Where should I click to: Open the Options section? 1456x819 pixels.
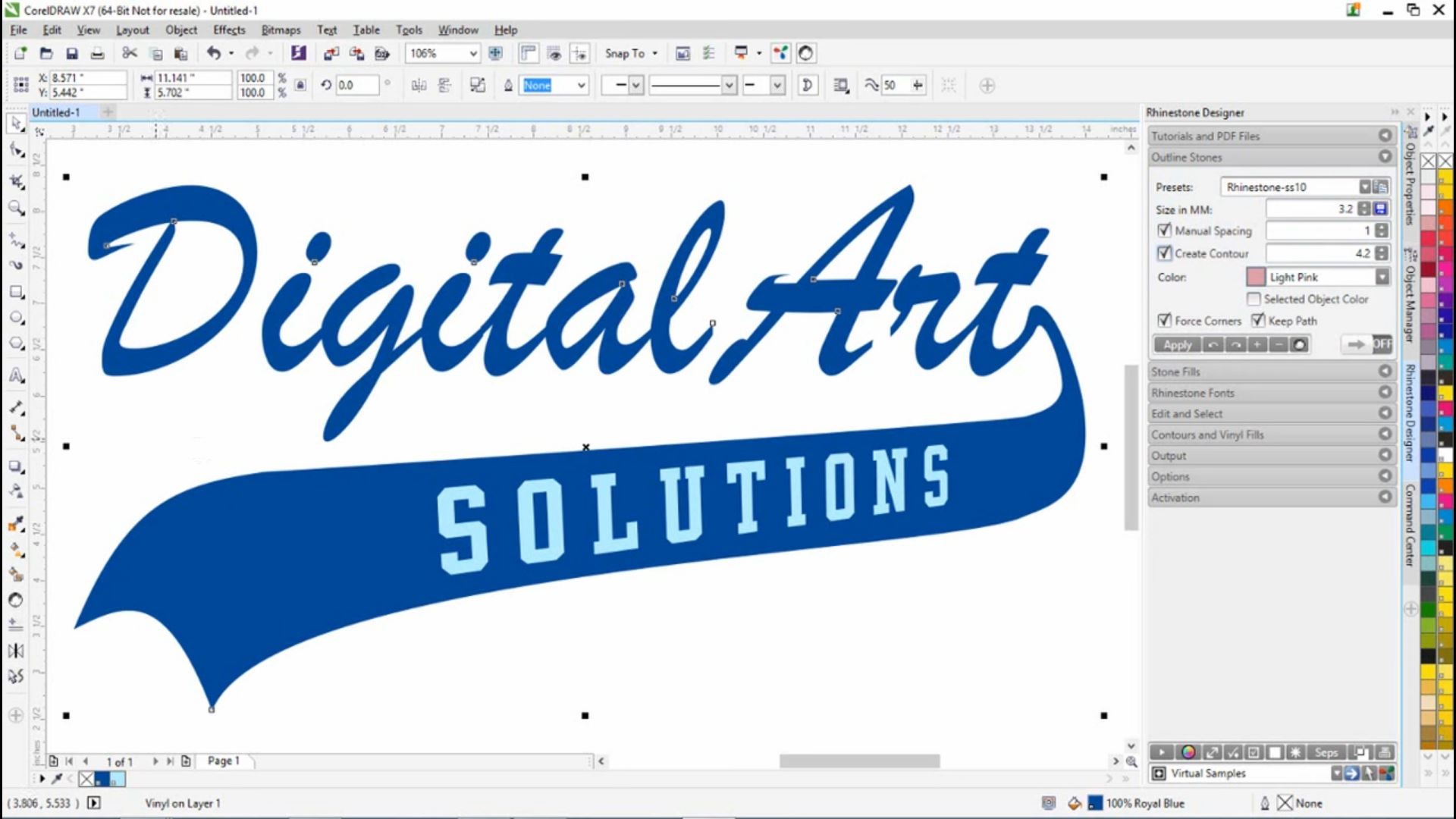[1272, 476]
